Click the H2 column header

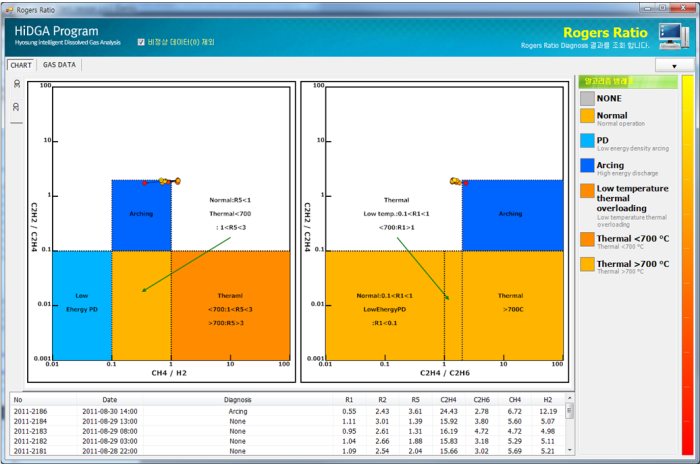(x=548, y=400)
